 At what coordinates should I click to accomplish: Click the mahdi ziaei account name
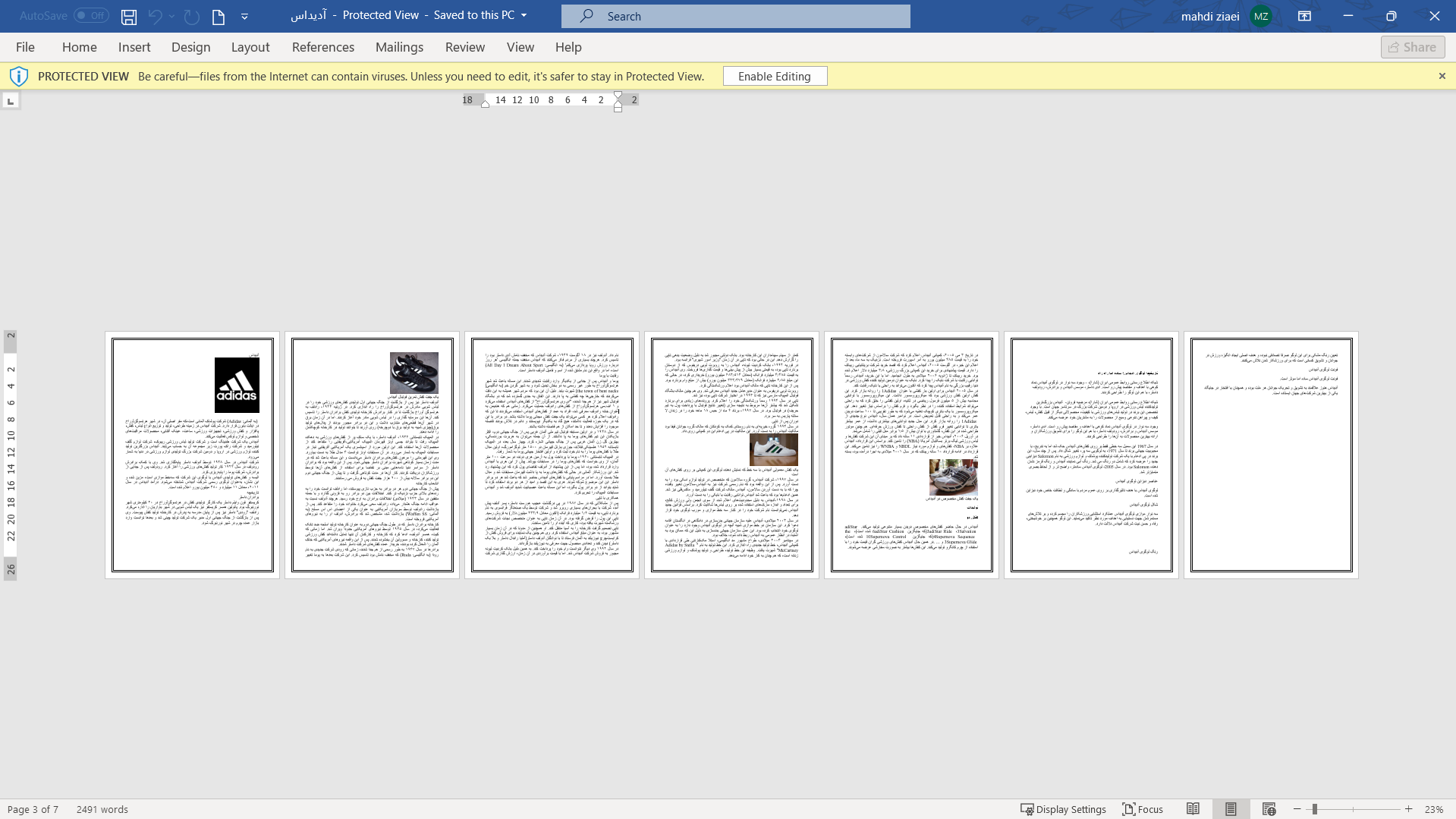point(1210,16)
